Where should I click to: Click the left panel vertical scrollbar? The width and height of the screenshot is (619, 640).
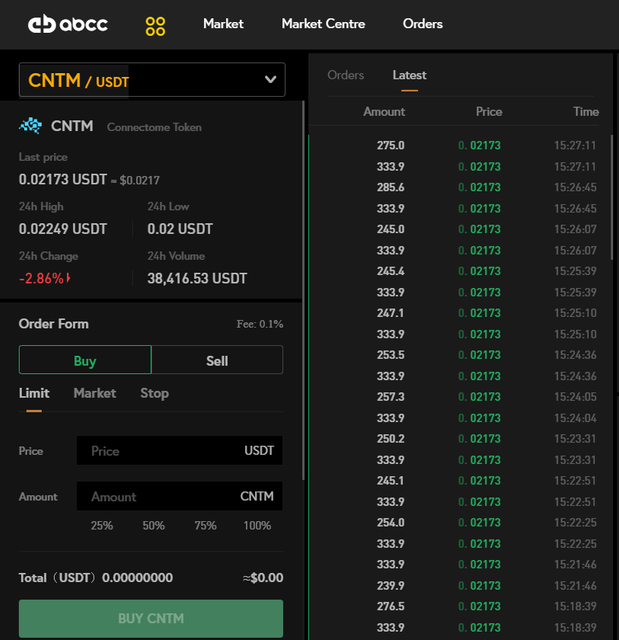point(303,290)
